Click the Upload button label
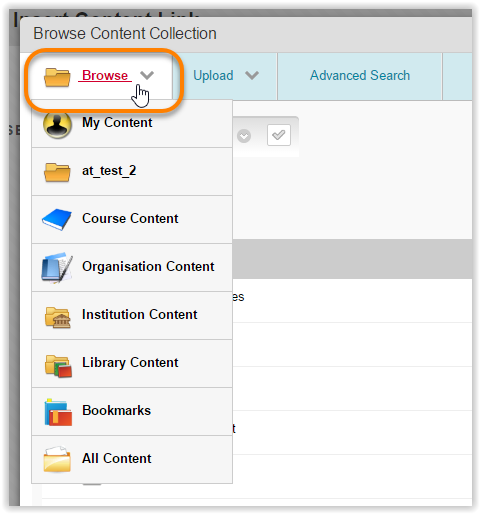This screenshot has width=480, height=514. tap(213, 76)
